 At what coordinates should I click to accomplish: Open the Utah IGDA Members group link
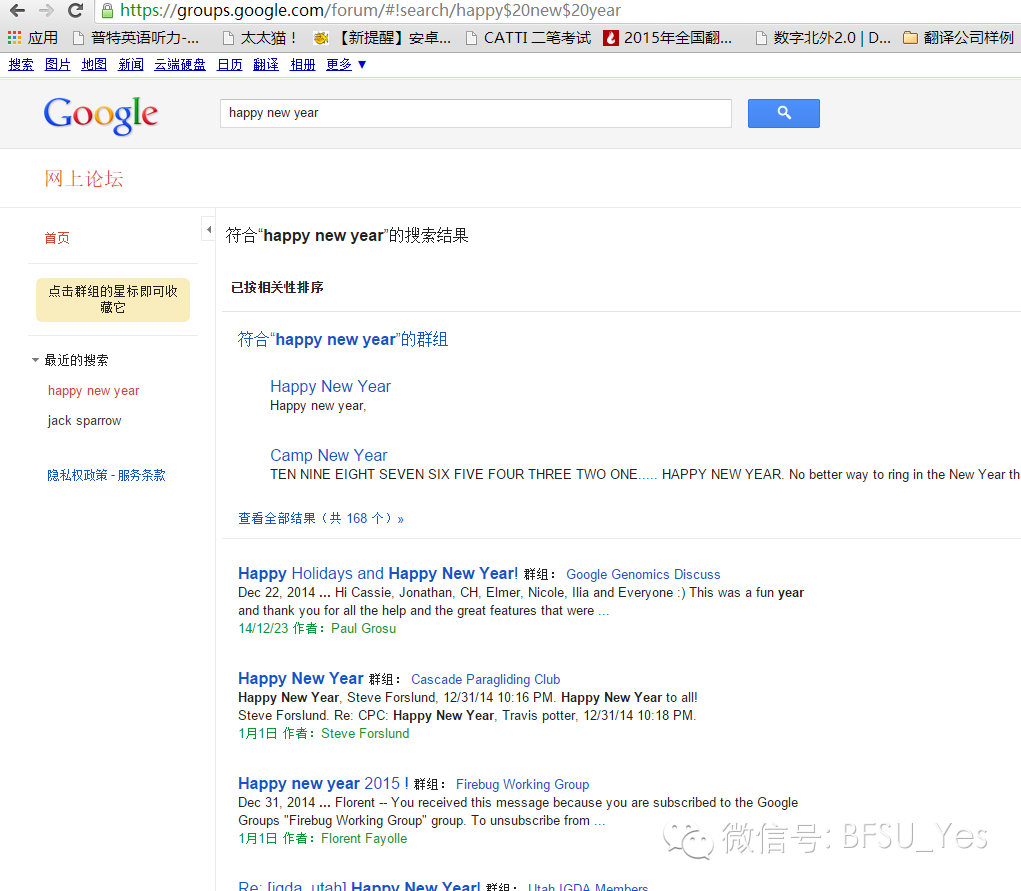pos(588,886)
